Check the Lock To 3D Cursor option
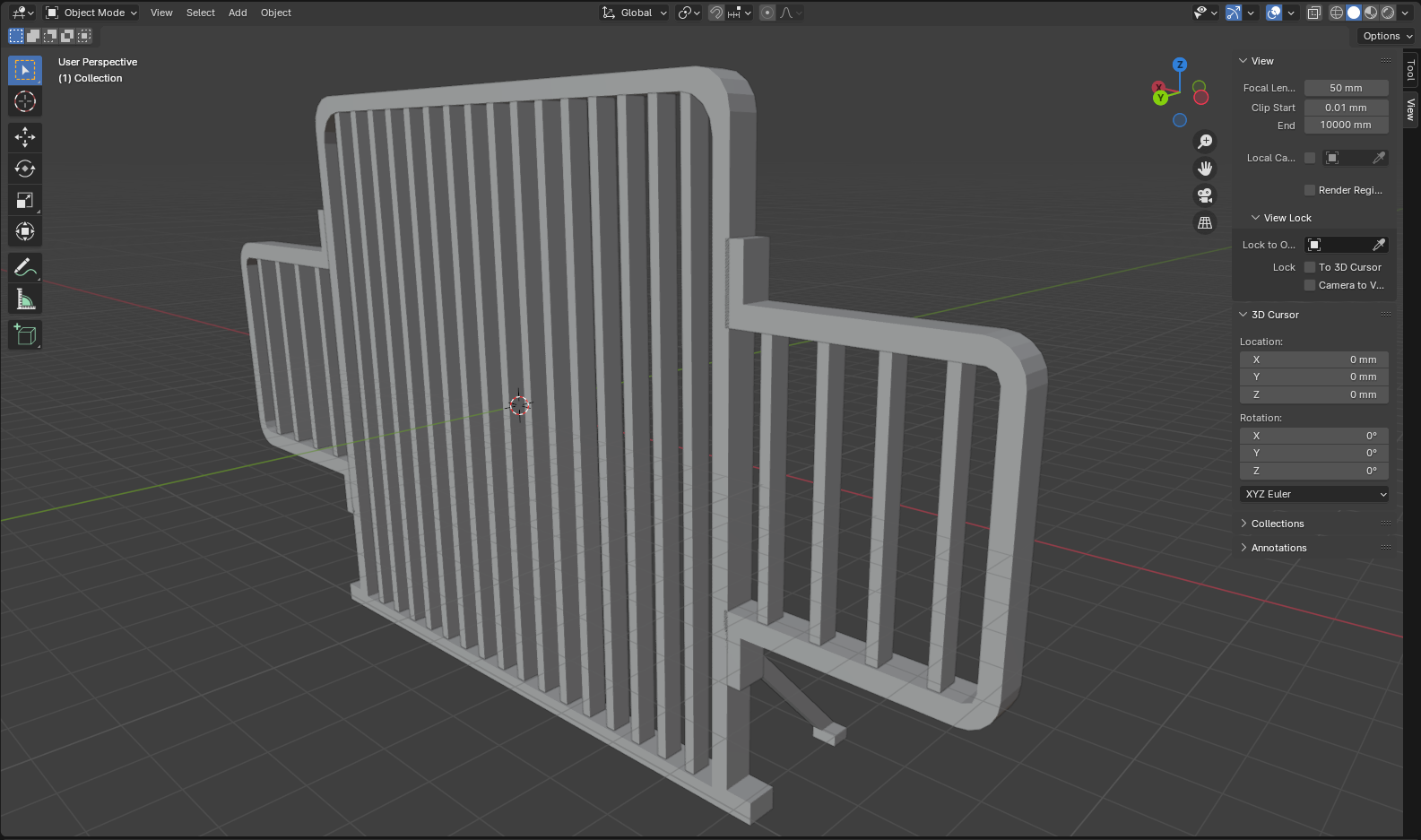 pyautogui.click(x=1310, y=267)
